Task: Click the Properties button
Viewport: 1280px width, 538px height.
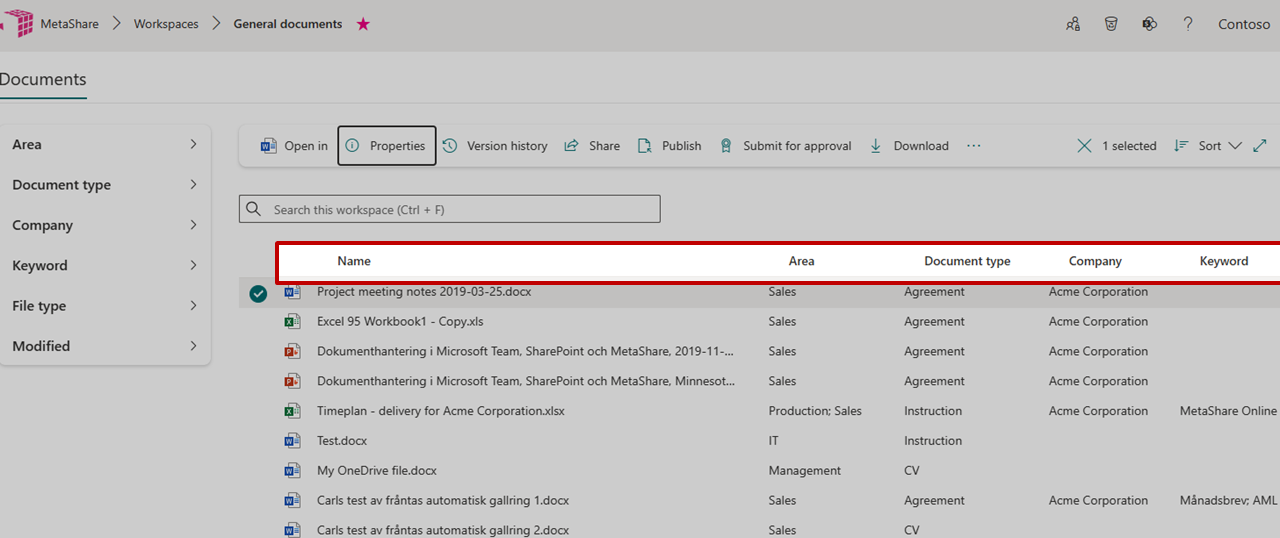Action: [x=387, y=146]
